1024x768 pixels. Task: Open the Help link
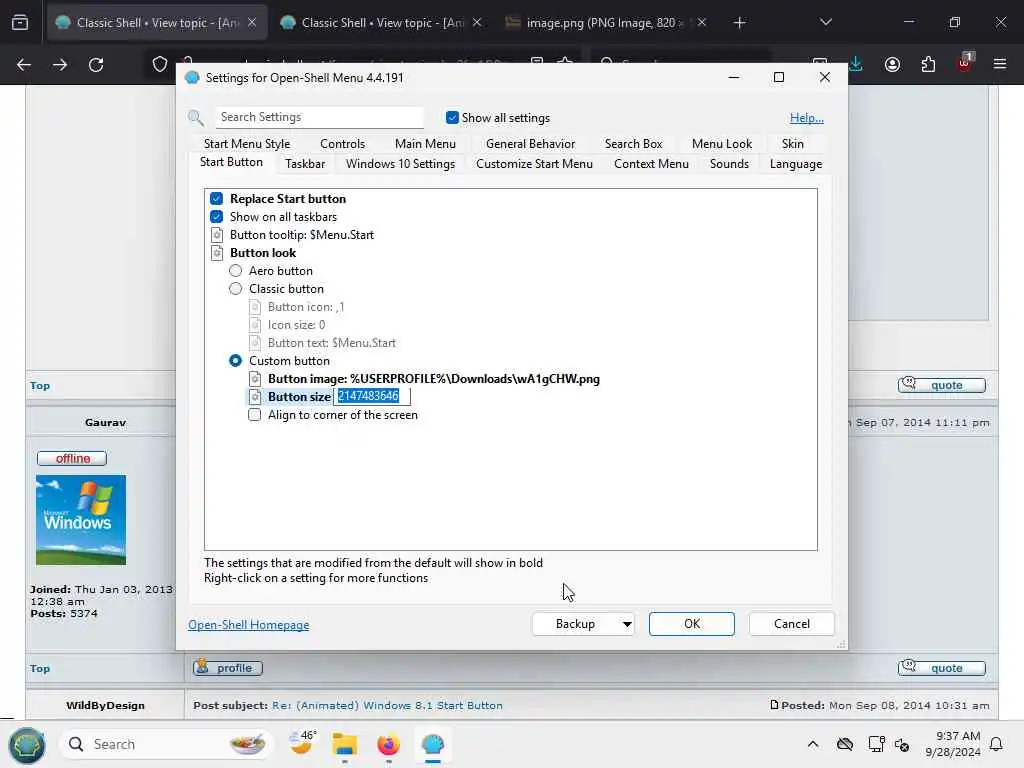click(807, 118)
